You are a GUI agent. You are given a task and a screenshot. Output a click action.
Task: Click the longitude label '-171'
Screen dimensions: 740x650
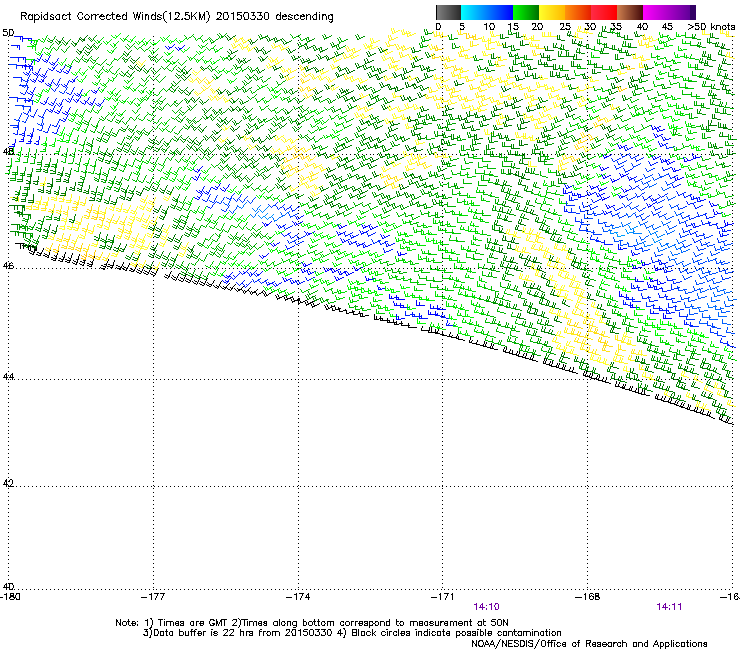443,597
